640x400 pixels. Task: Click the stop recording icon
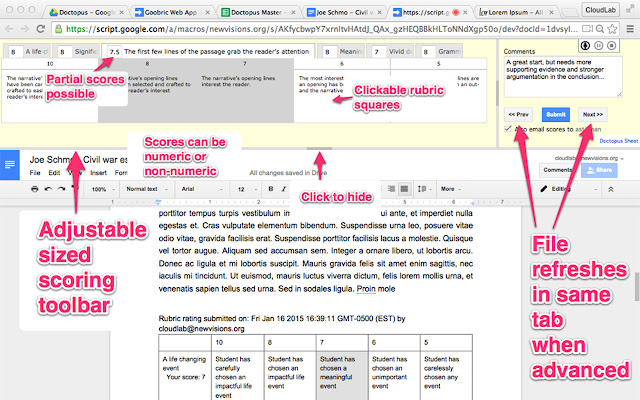611,45
